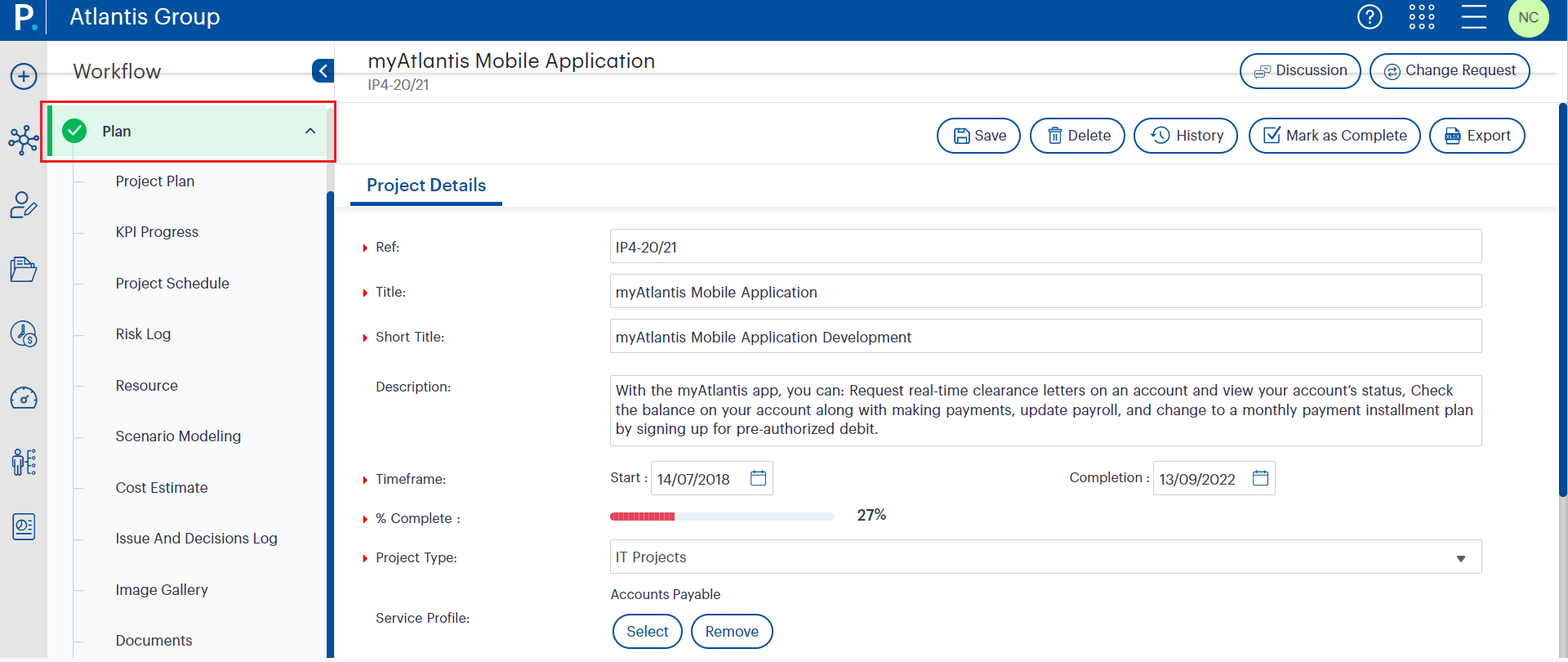This screenshot has height=662, width=1568.
Task: Open Cost Estimate in Workflow
Action: 162,488
